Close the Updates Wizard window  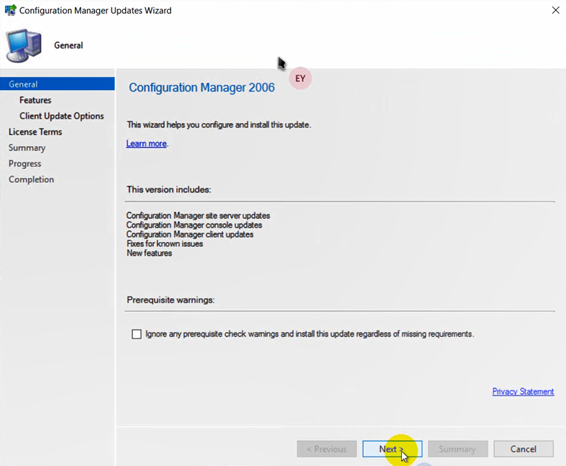556,10
